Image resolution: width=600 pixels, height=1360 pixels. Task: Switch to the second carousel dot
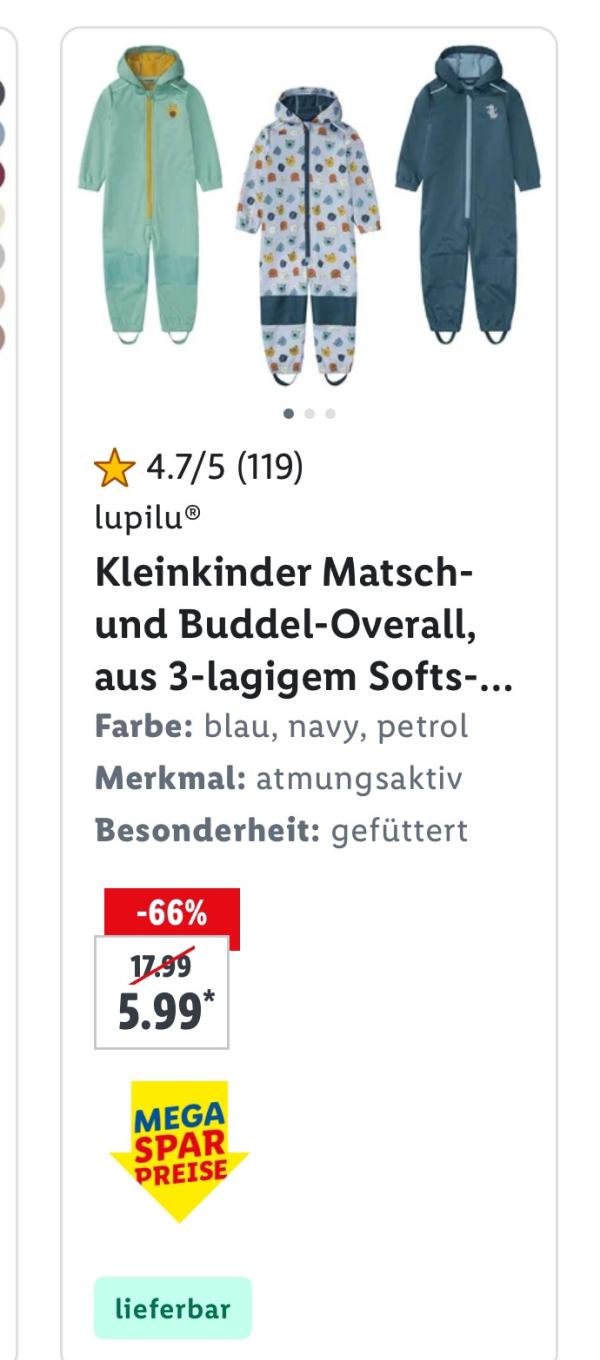(x=310, y=413)
